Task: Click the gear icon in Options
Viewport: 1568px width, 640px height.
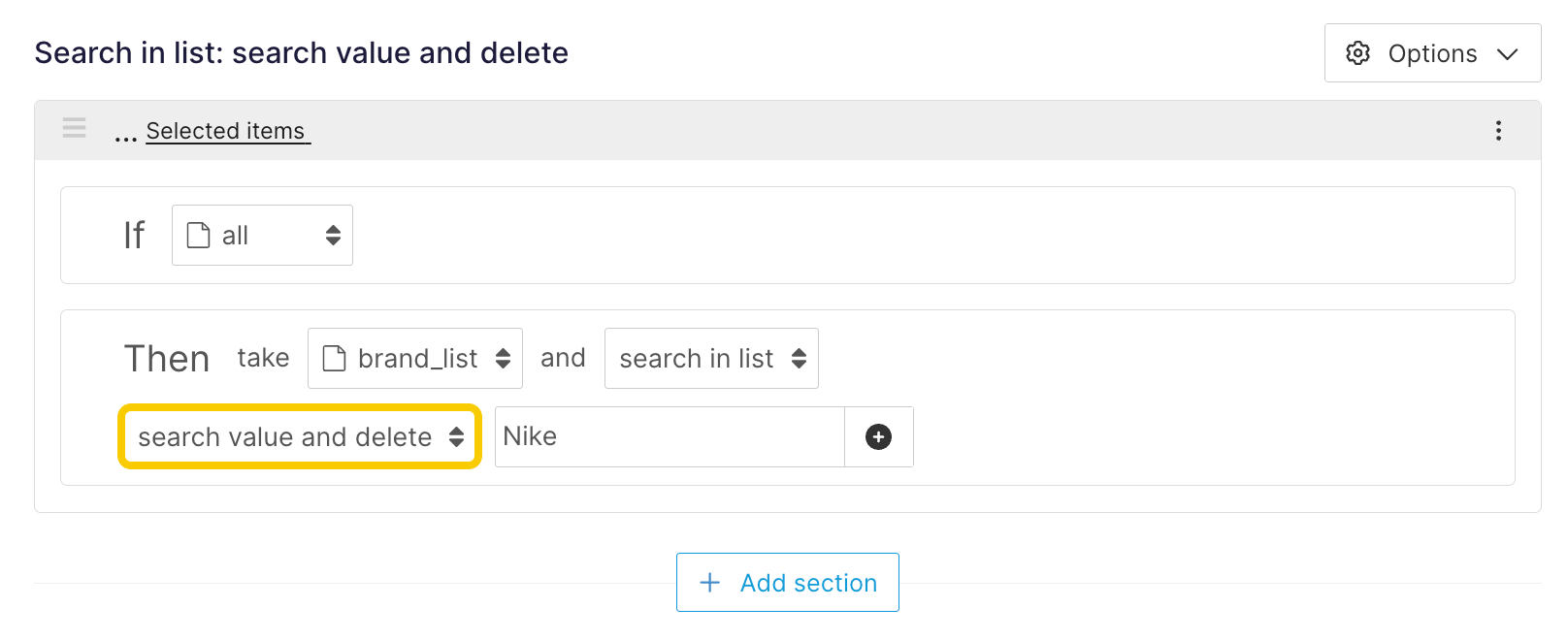Action: click(1357, 53)
